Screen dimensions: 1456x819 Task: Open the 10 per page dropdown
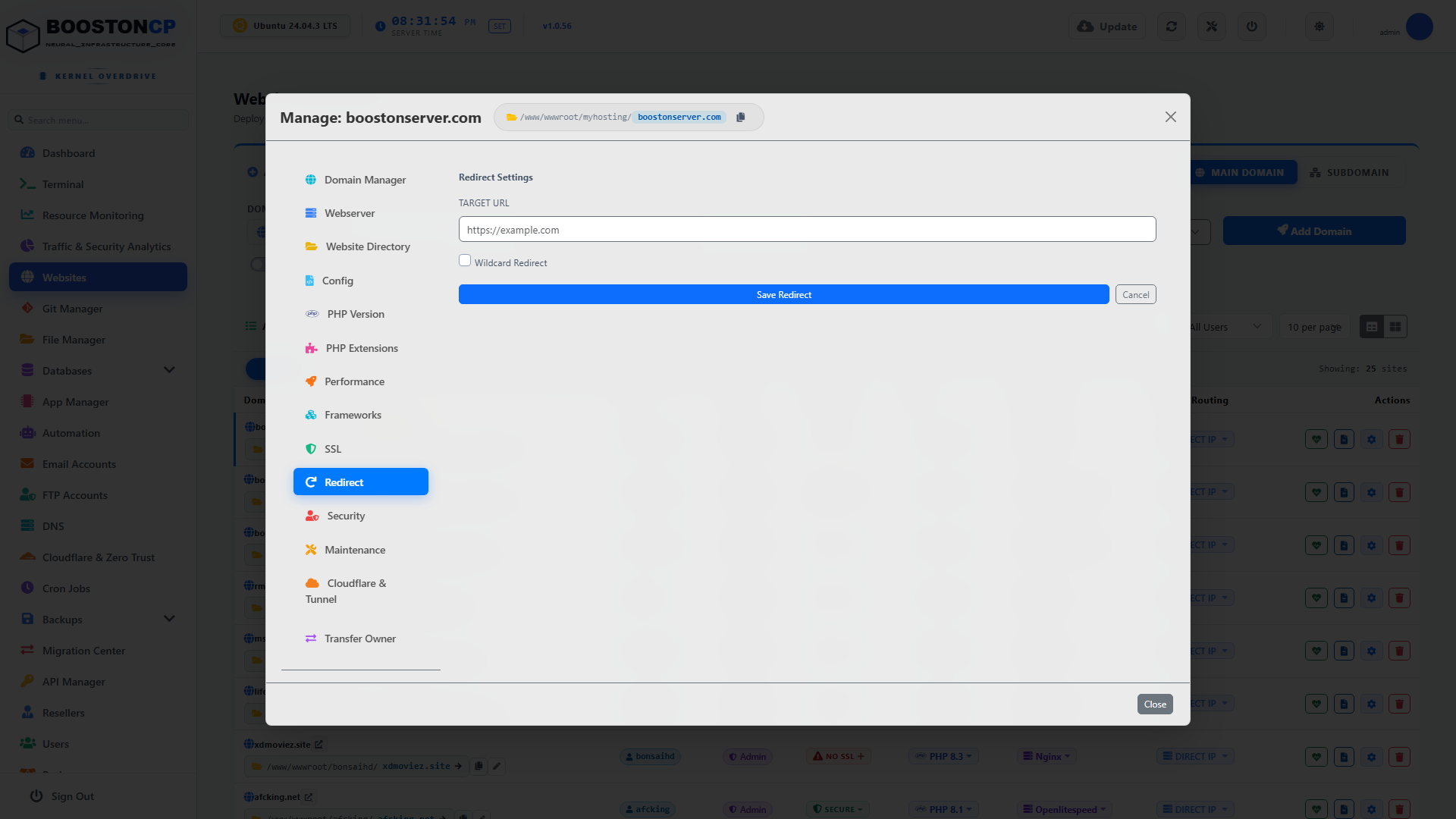coord(1314,327)
